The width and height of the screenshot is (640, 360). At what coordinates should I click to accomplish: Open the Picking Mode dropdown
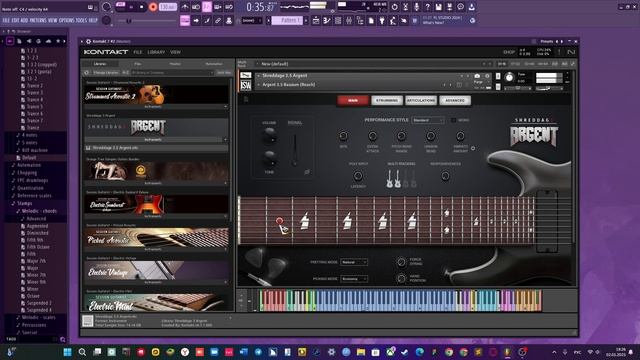pos(353,279)
